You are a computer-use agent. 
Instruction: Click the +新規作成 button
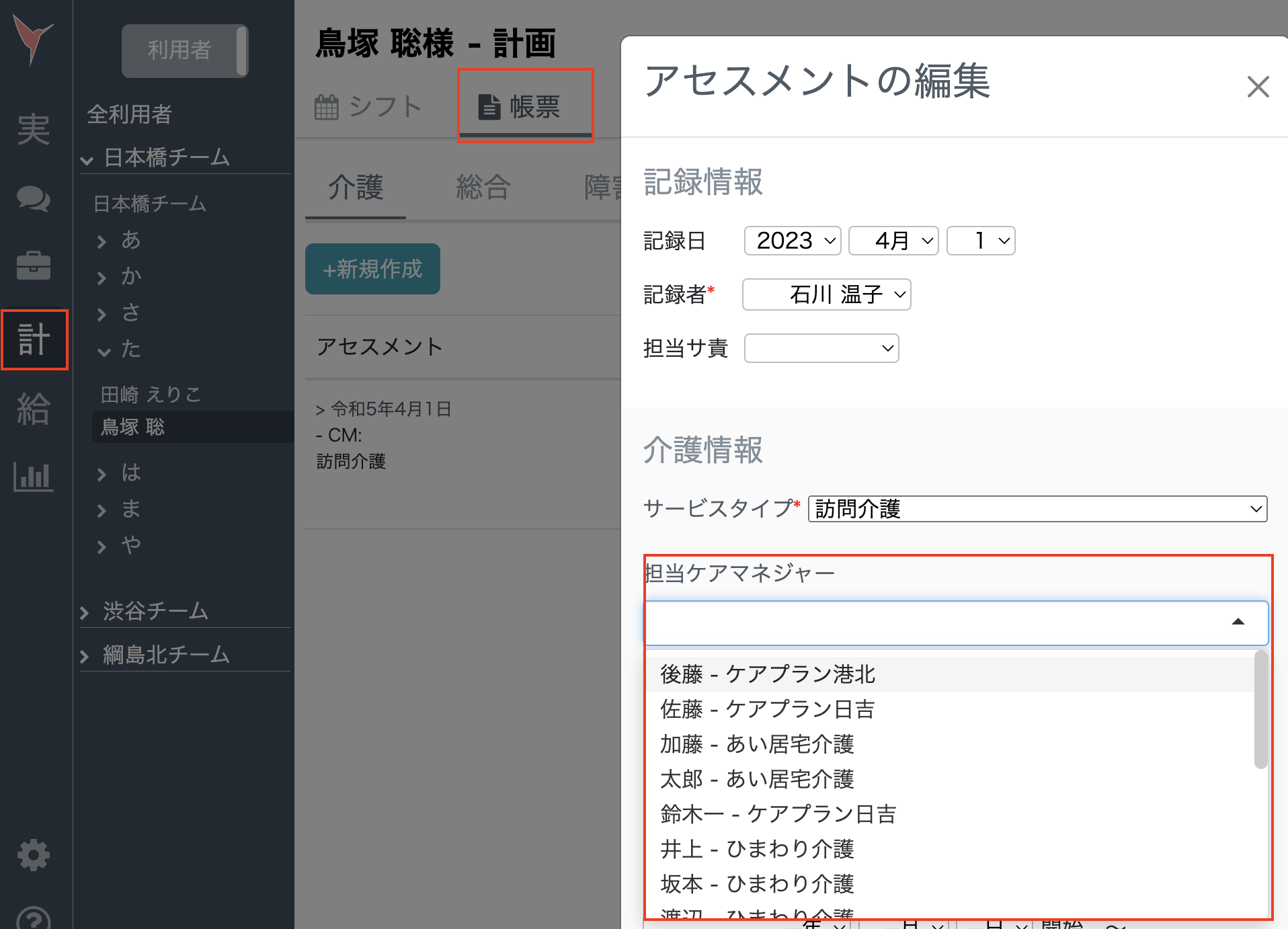[372, 269]
